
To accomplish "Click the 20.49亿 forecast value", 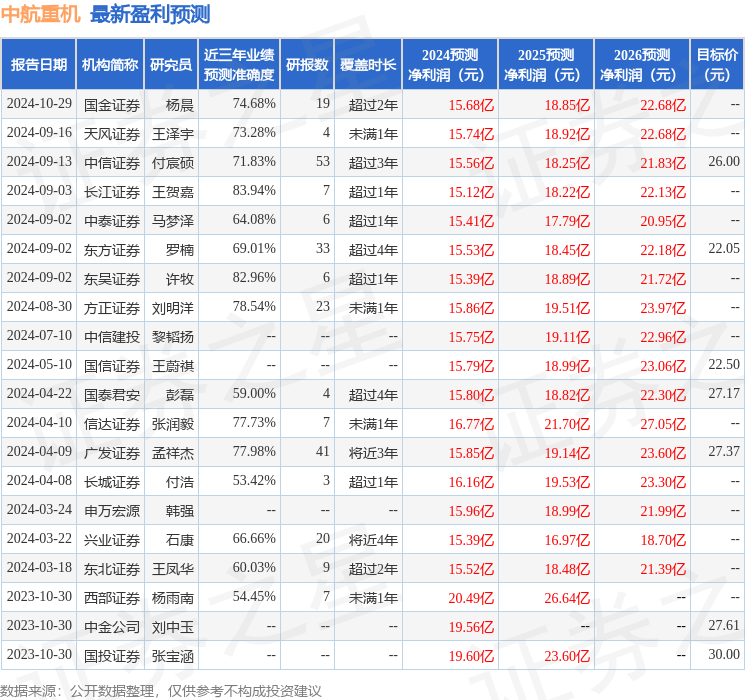I will click(471, 598).
